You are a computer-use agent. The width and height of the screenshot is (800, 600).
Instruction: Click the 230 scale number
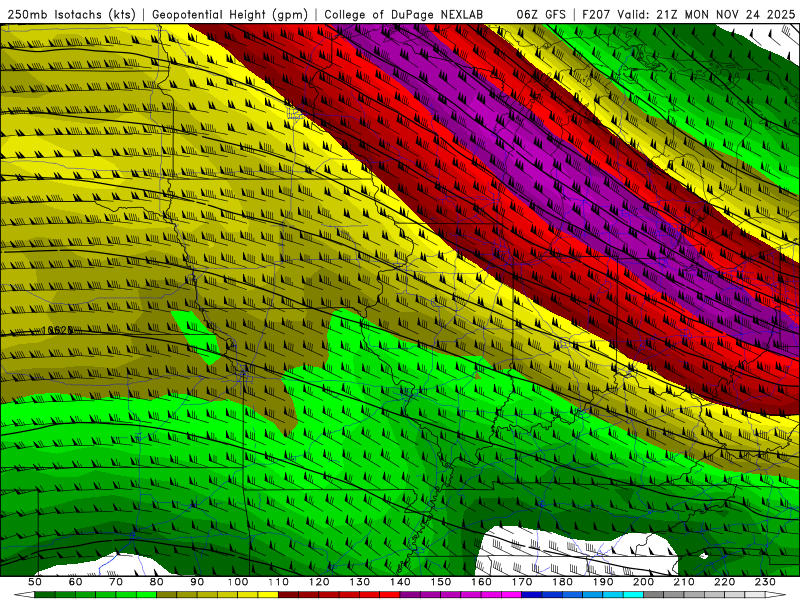[x=765, y=582]
